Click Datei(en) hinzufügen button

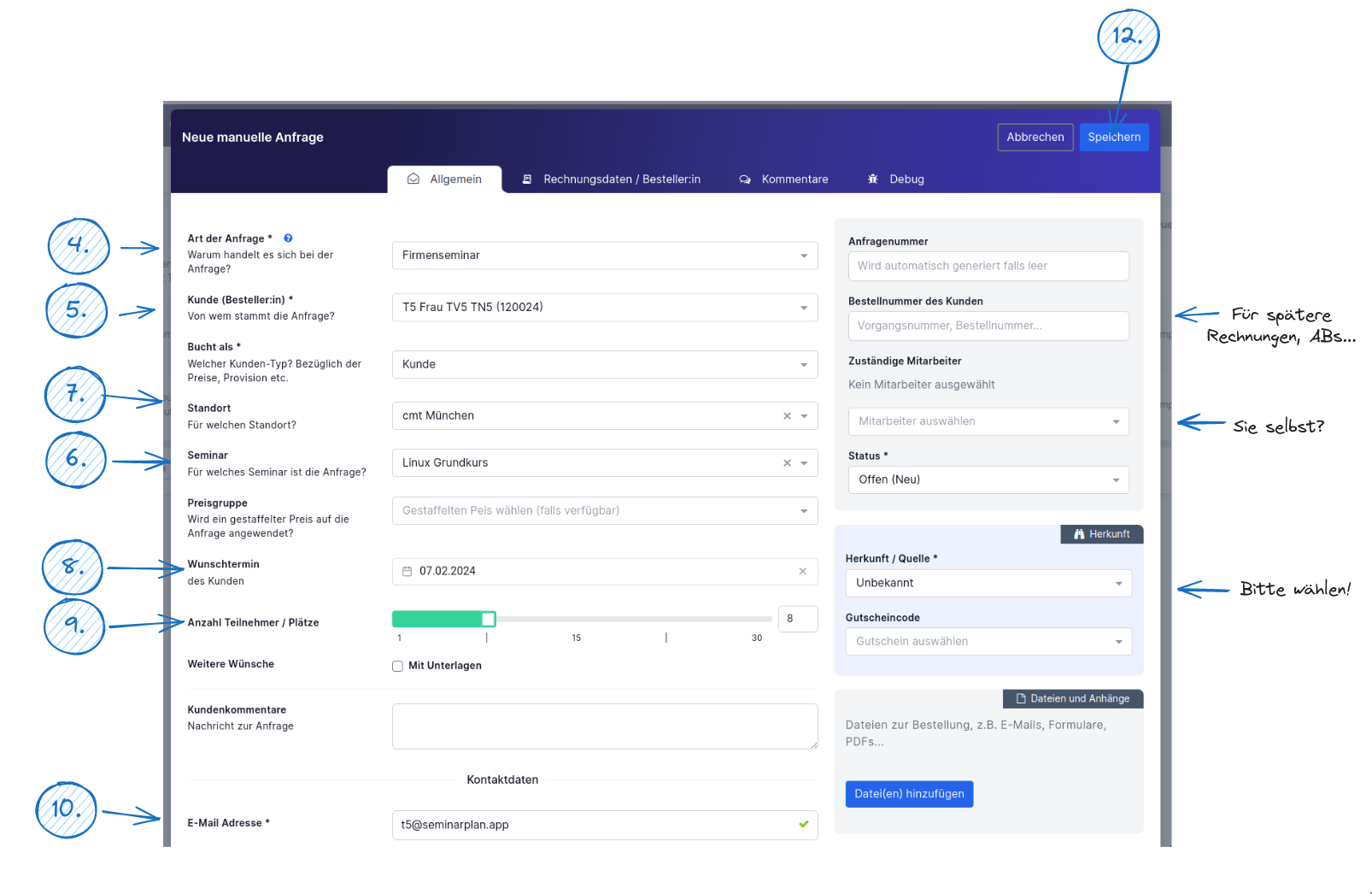(909, 794)
